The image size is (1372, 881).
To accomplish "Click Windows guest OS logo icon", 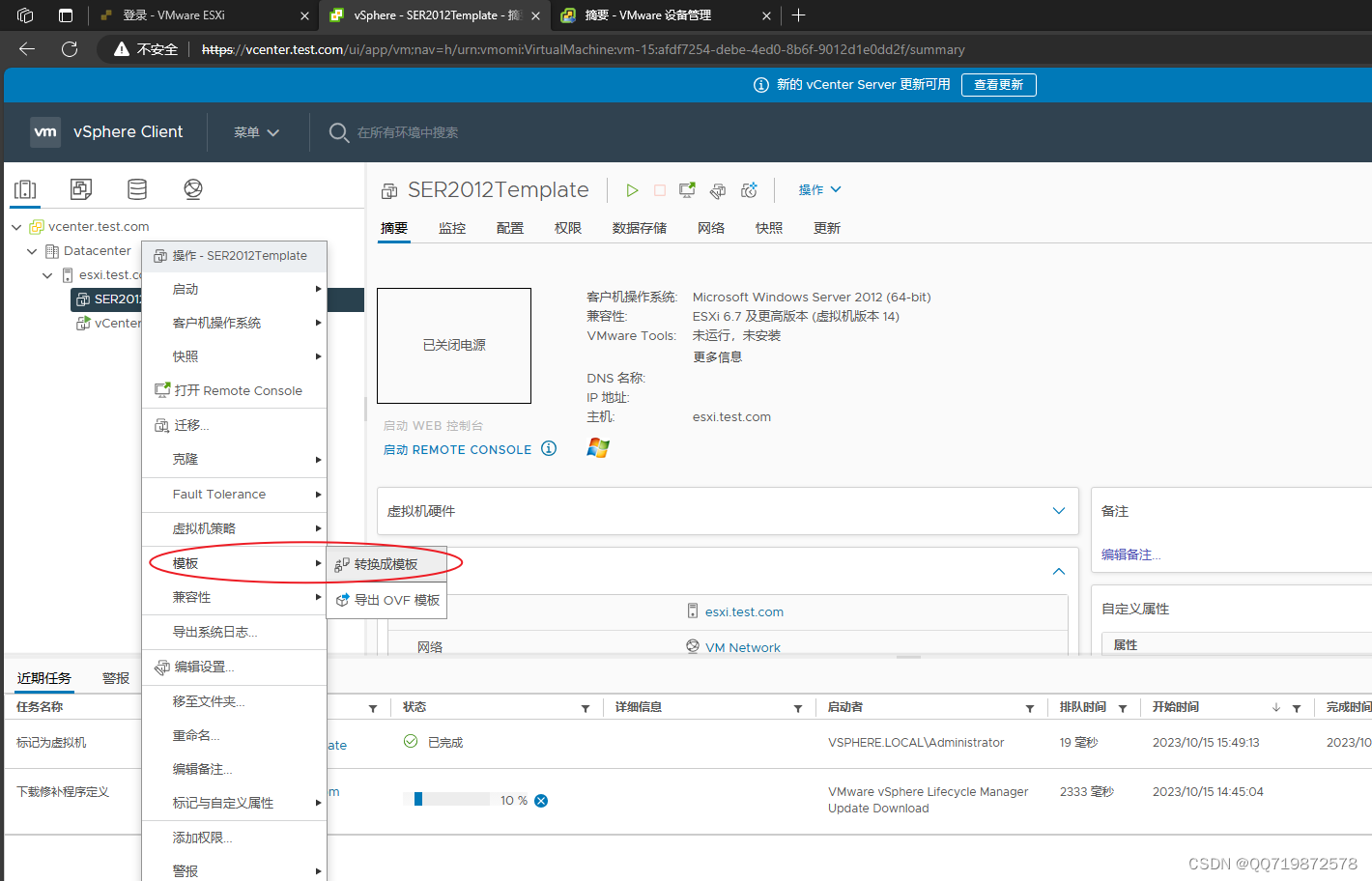I will click(x=598, y=448).
